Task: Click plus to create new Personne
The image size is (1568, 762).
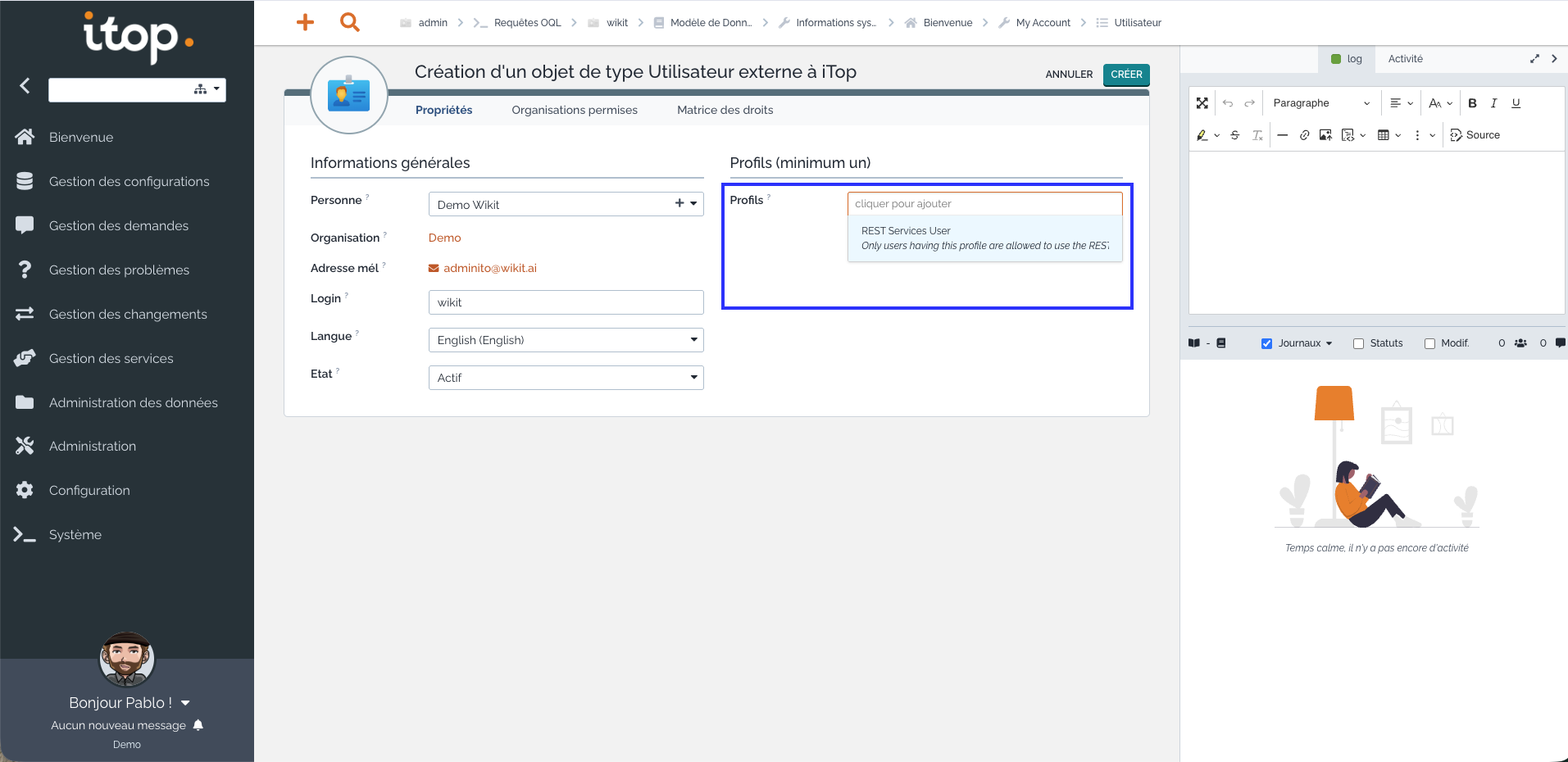Action: coord(679,203)
